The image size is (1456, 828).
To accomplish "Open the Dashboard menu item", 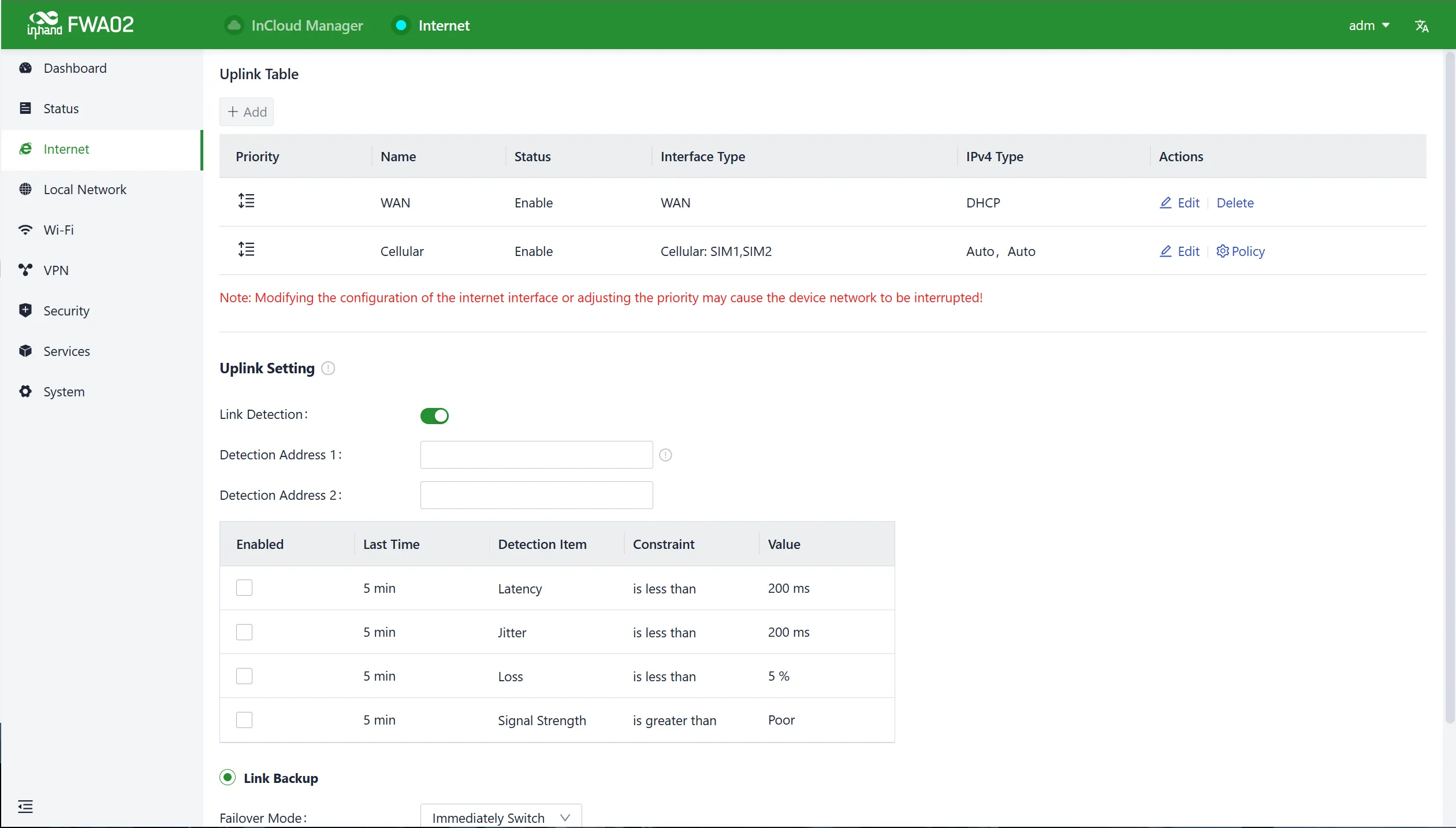I will pyautogui.click(x=102, y=68).
